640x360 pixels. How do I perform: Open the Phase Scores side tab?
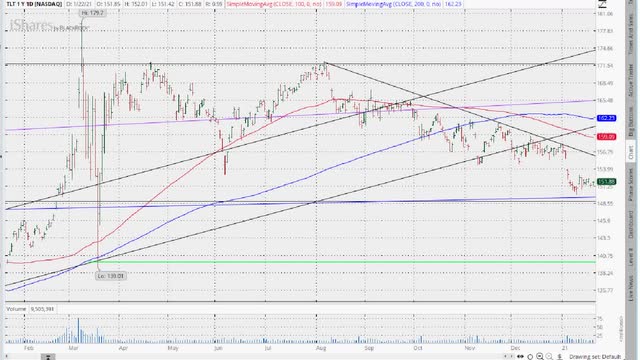pos(631,184)
